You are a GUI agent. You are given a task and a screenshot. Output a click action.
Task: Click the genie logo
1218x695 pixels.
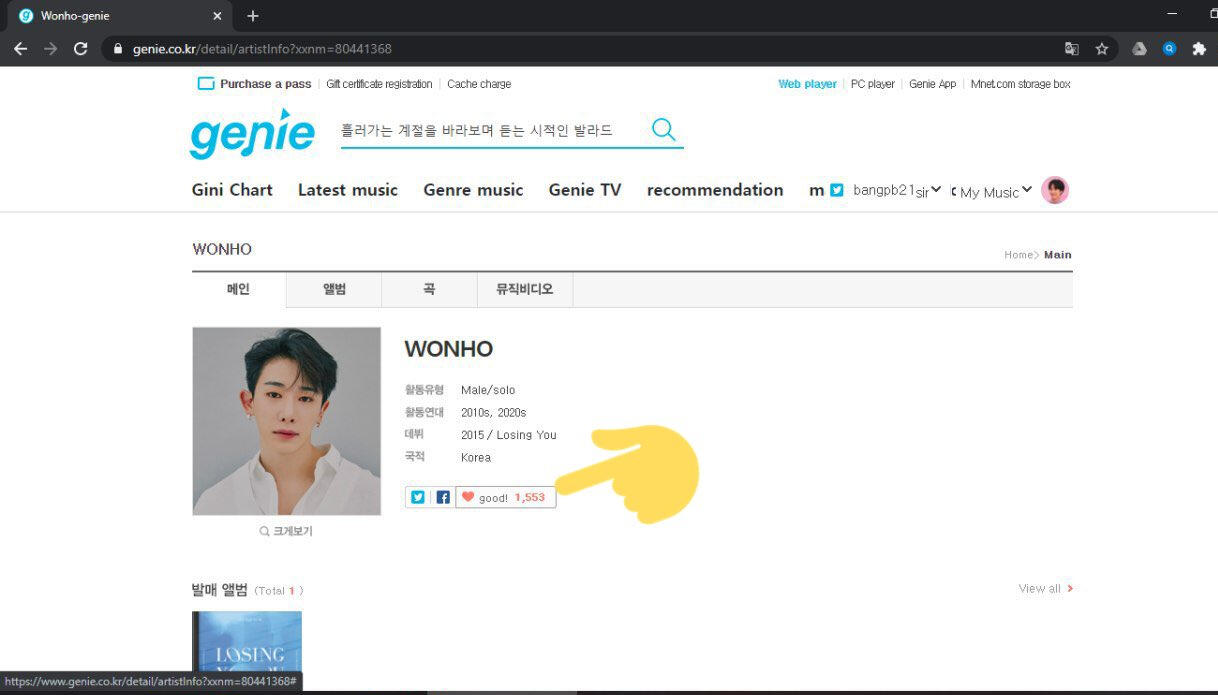click(252, 133)
